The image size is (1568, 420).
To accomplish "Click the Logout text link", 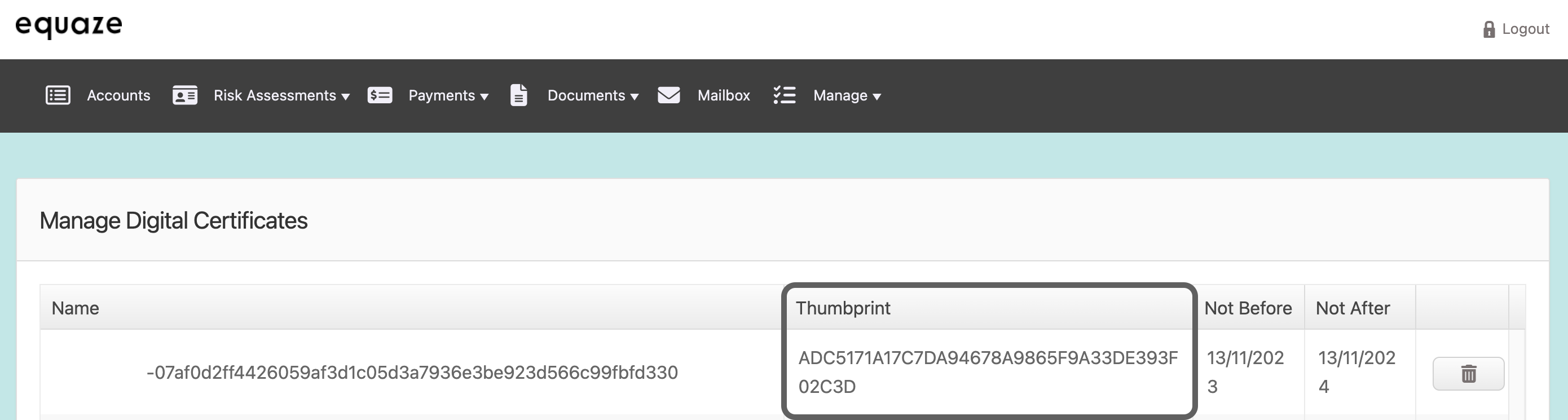I will [1525, 29].
